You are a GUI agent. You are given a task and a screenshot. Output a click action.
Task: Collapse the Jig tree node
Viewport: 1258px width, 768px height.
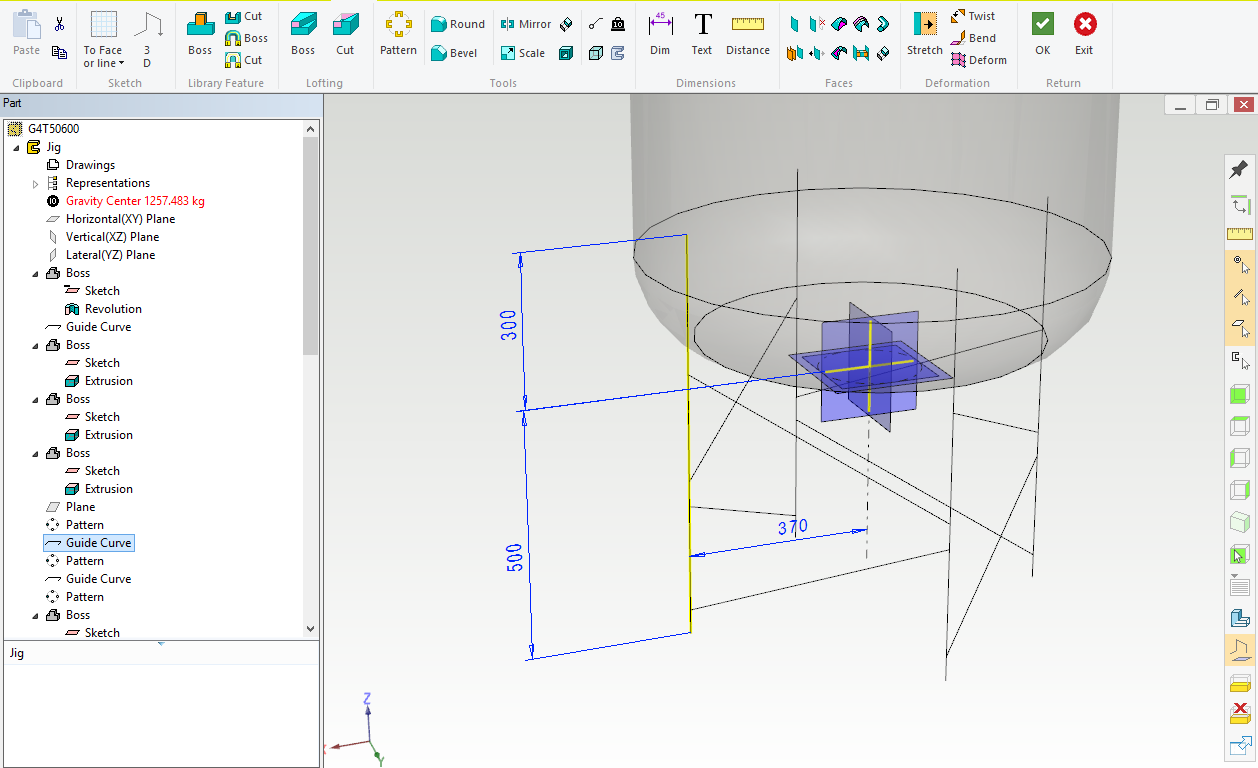tap(17, 147)
